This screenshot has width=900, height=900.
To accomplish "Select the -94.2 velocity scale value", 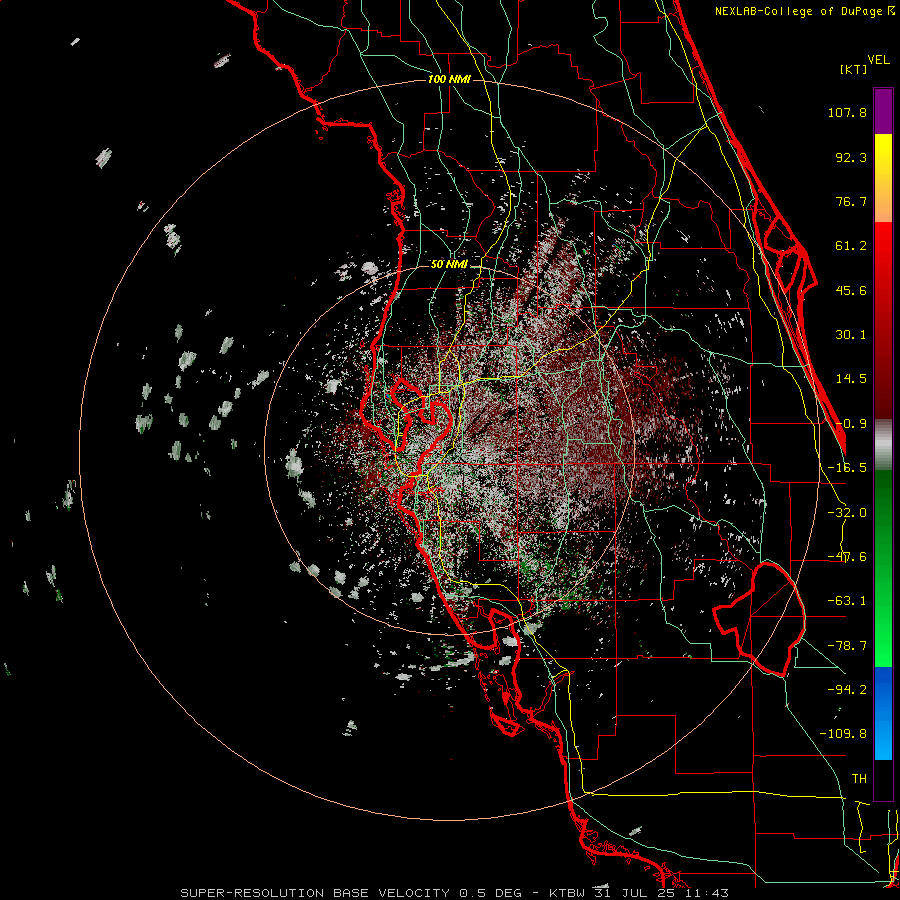I will point(847,689).
